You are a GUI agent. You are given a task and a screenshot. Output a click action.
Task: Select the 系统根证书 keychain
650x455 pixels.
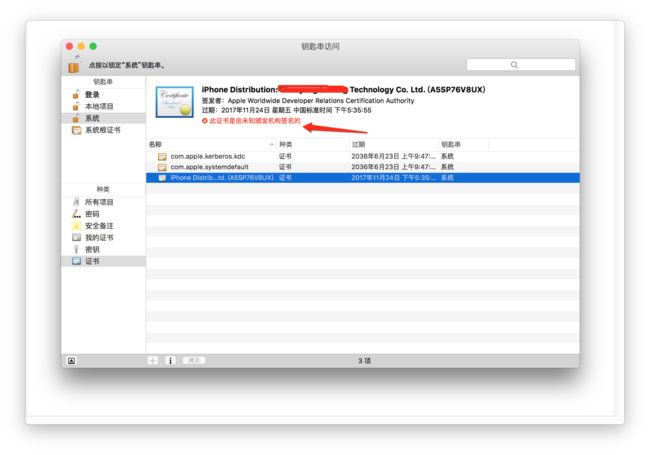tap(103, 130)
